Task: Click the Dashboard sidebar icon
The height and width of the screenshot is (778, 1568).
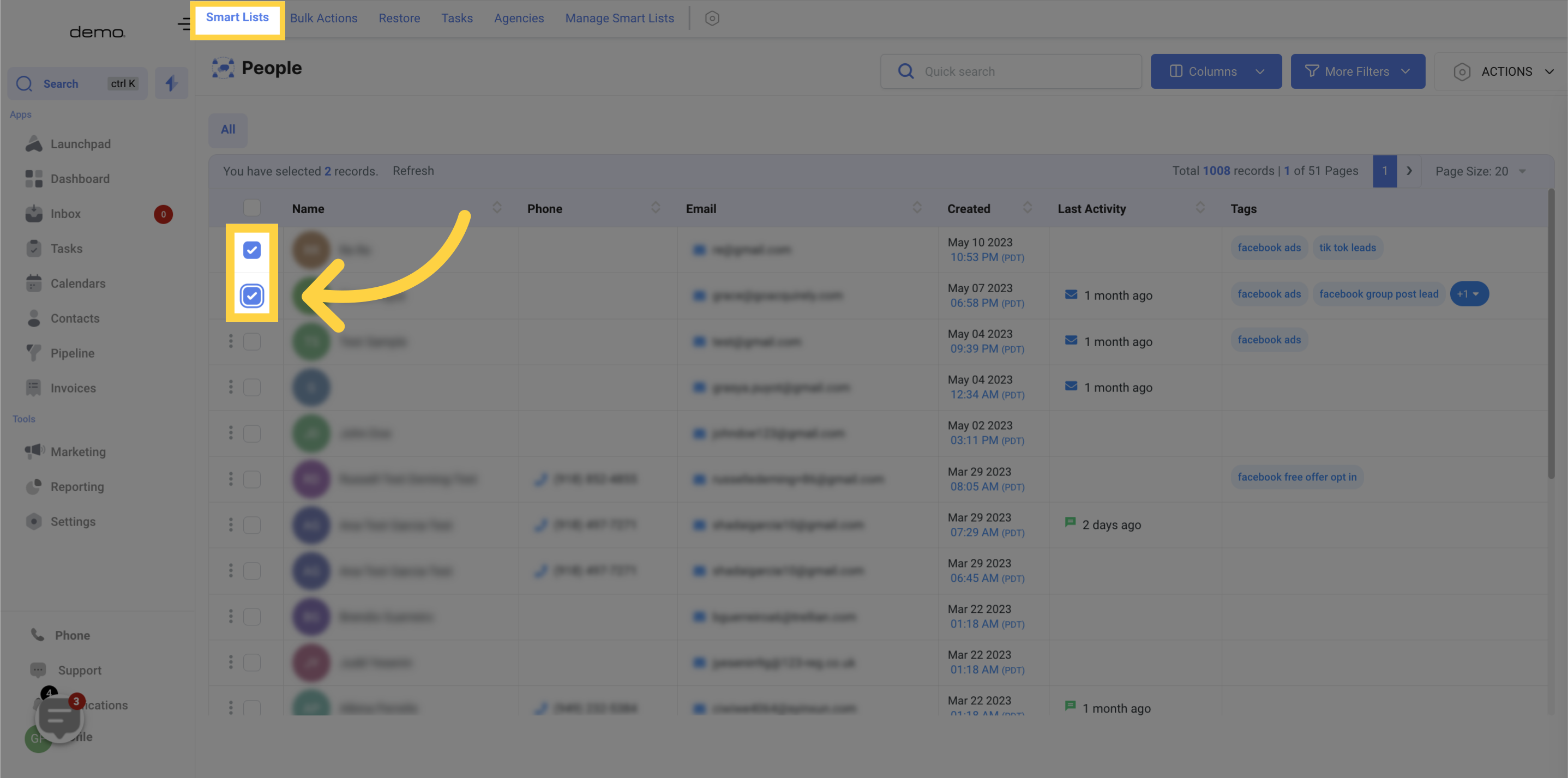Action: coord(34,179)
